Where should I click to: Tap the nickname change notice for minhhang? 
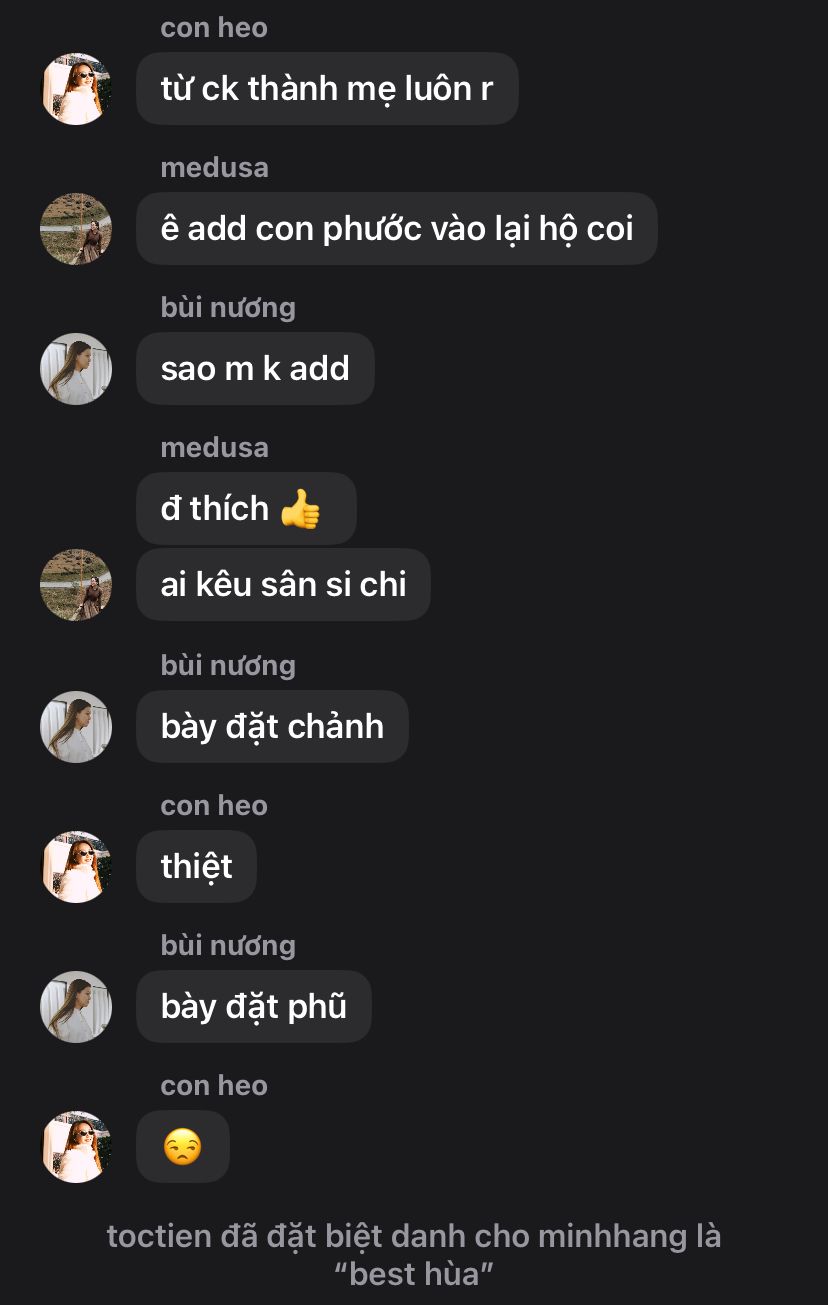414,1255
